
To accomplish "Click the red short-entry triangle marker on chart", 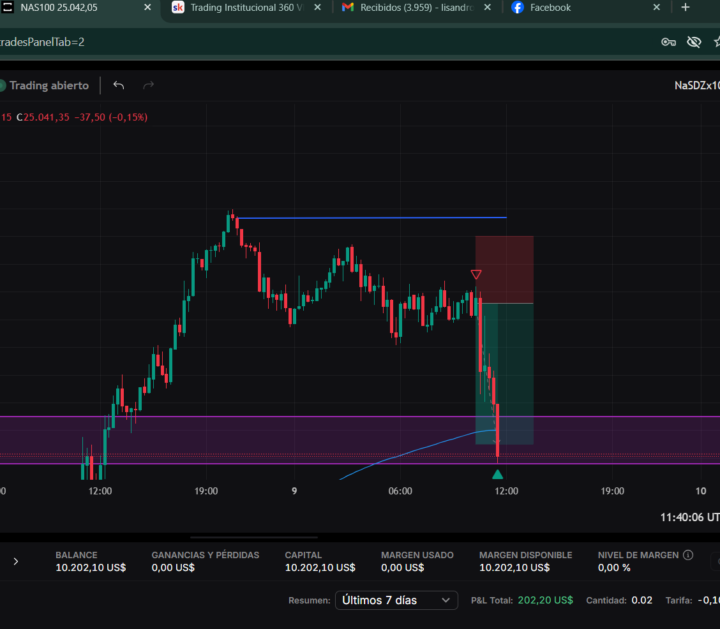I will click(476, 274).
